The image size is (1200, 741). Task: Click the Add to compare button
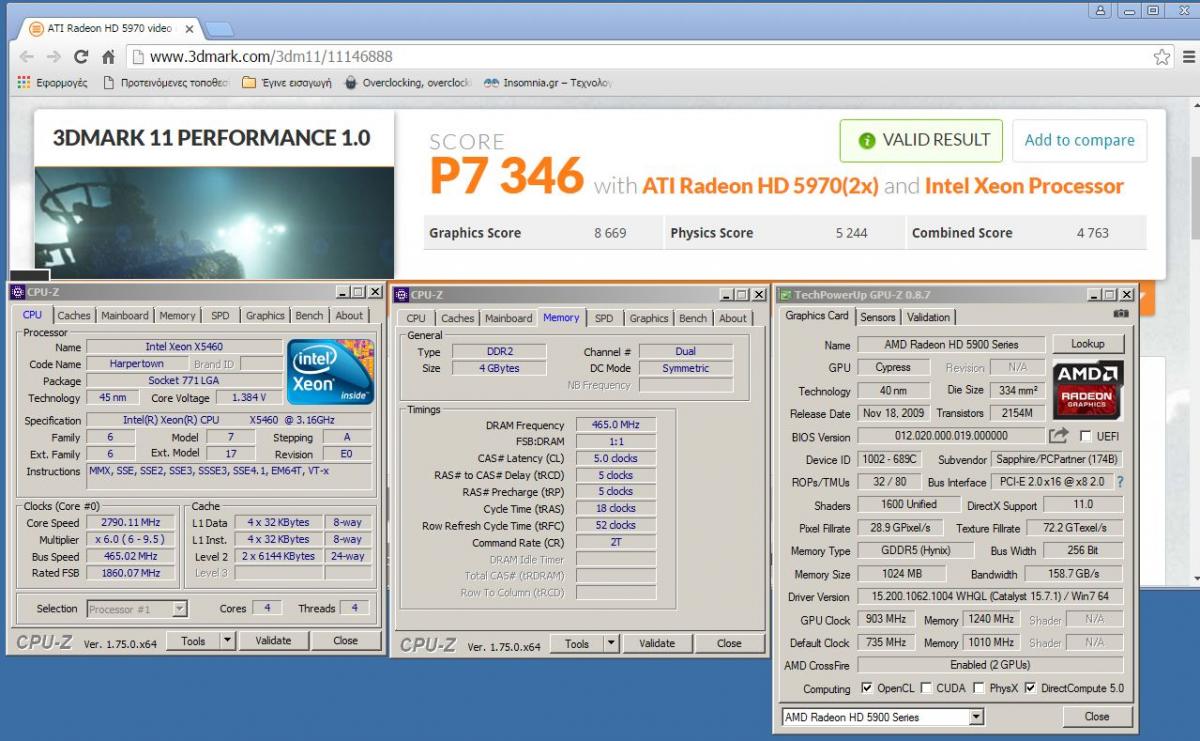pyautogui.click(x=1079, y=140)
